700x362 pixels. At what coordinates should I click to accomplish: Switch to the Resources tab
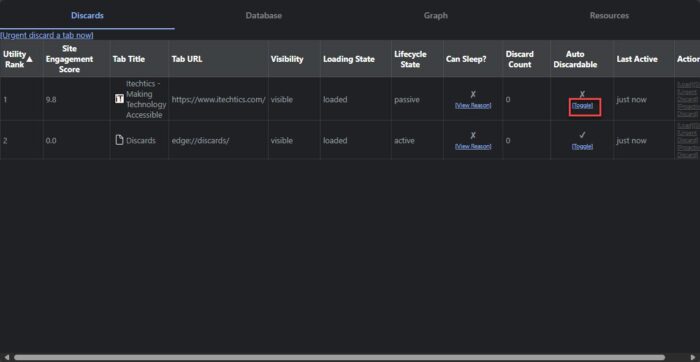(609, 16)
